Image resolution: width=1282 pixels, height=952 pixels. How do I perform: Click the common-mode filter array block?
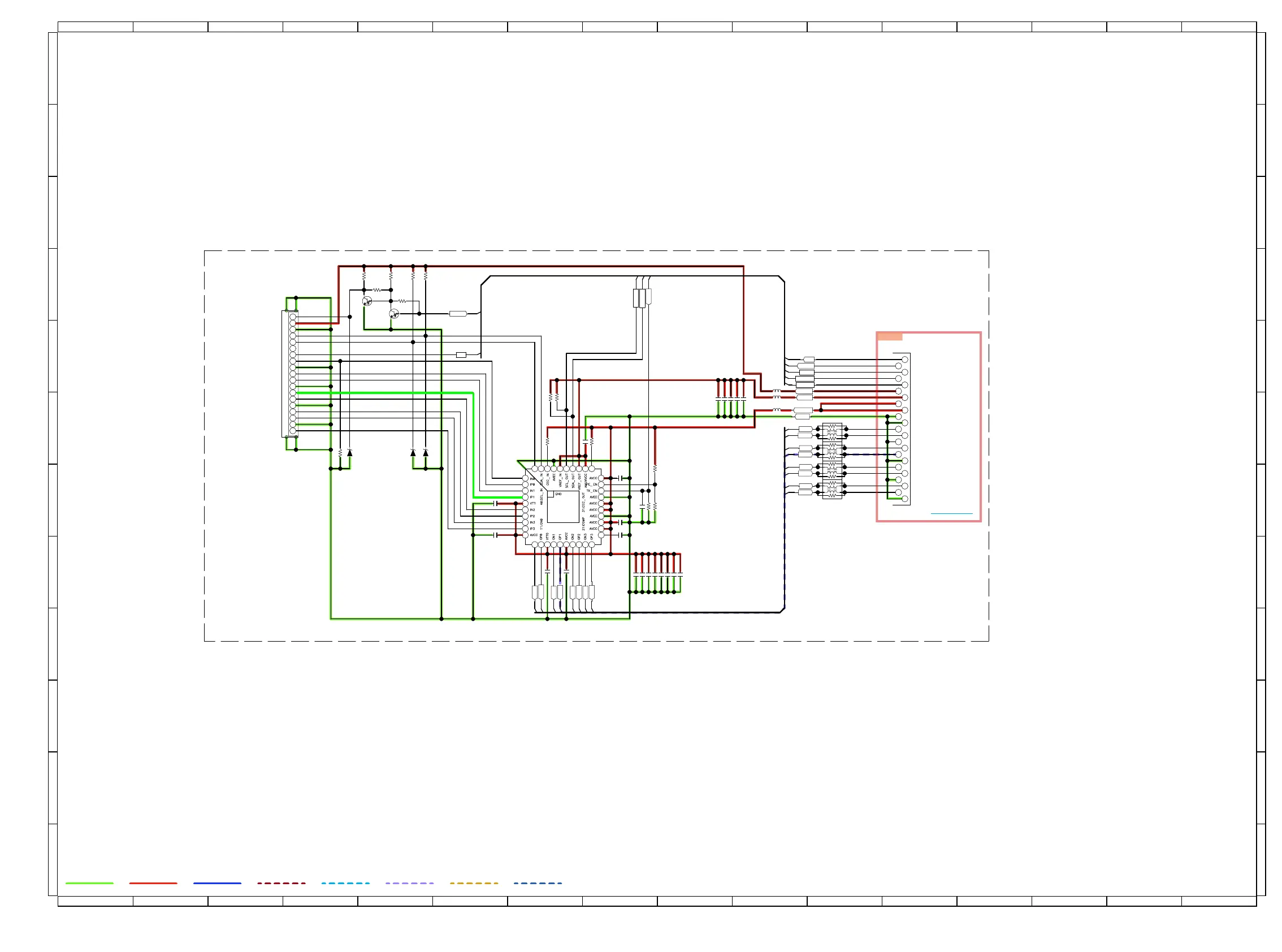[832, 461]
